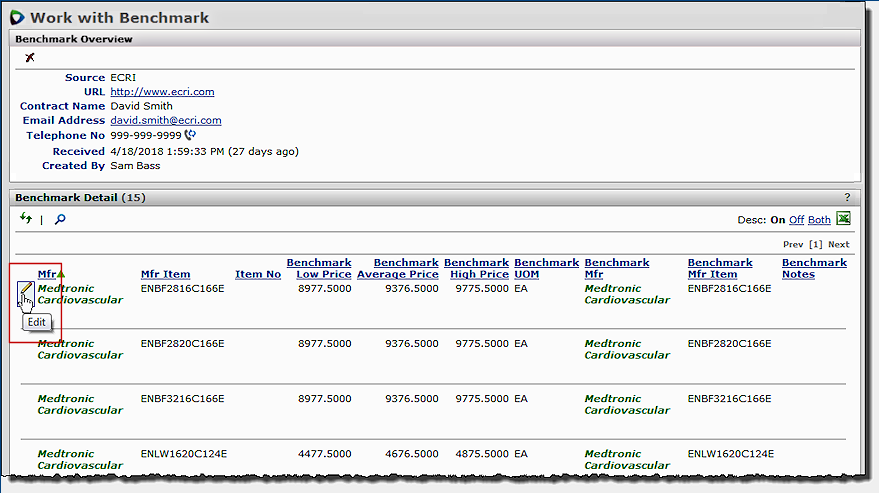Click Mfr Item column header

point(165,274)
